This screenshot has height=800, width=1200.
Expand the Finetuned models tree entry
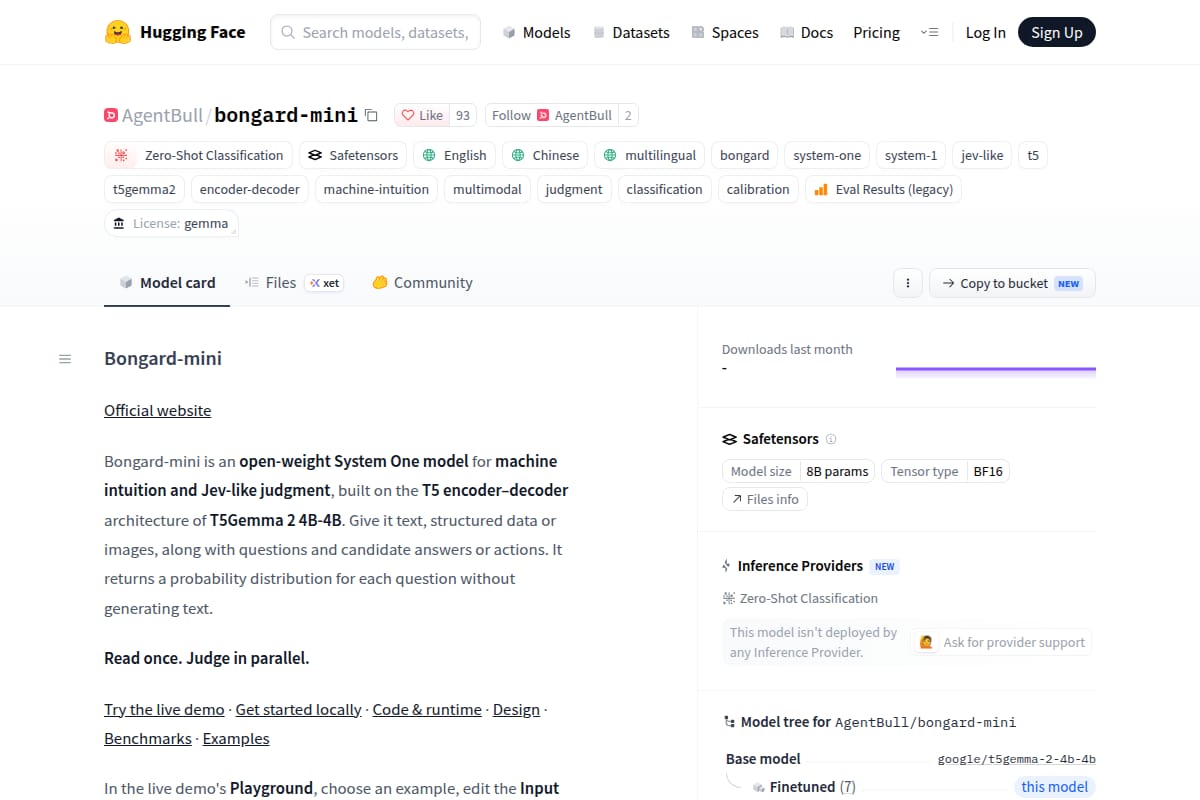804,787
